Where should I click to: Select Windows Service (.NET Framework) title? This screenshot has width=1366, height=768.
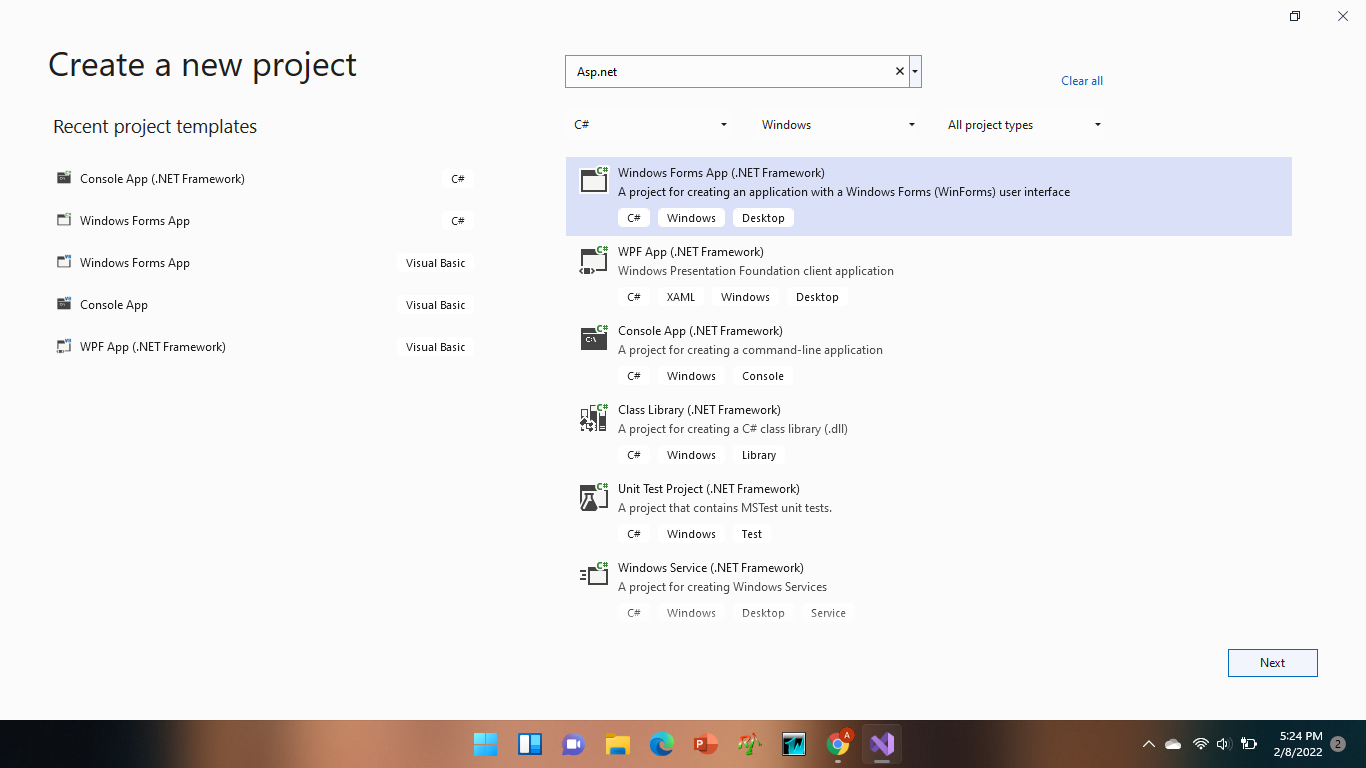(710, 568)
